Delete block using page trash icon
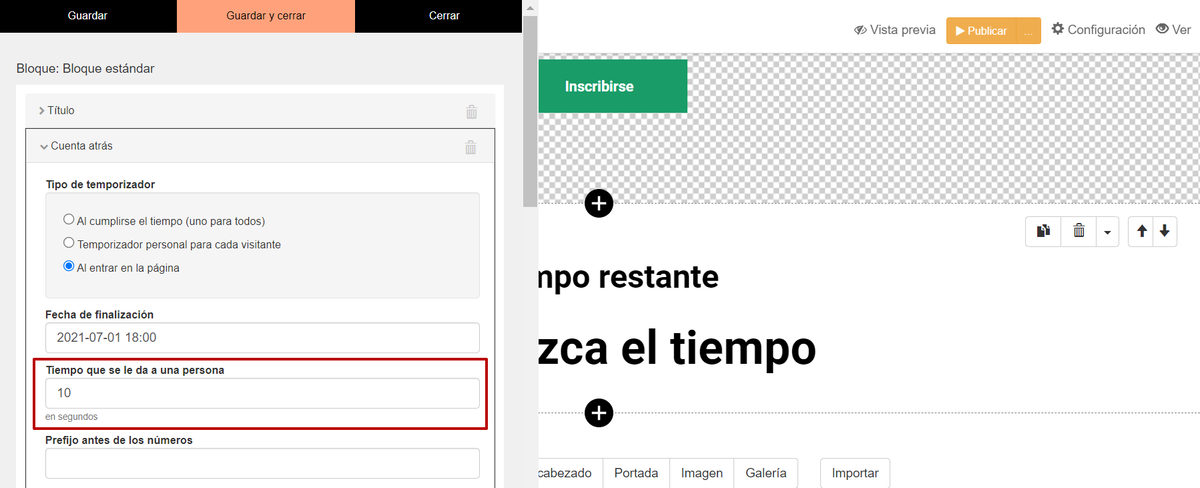This screenshot has height=488, width=1200. (x=1078, y=231)
